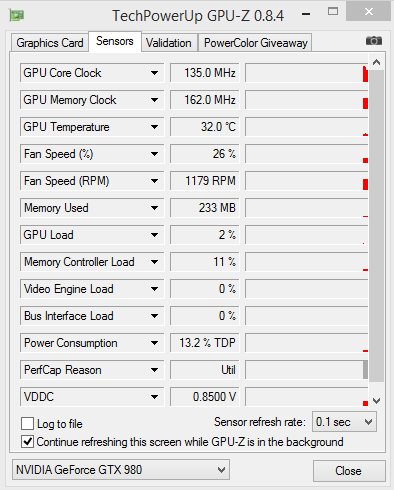Open the Validation tab
This screenshot has width=394, height=490.
click(x=169, y=43)
